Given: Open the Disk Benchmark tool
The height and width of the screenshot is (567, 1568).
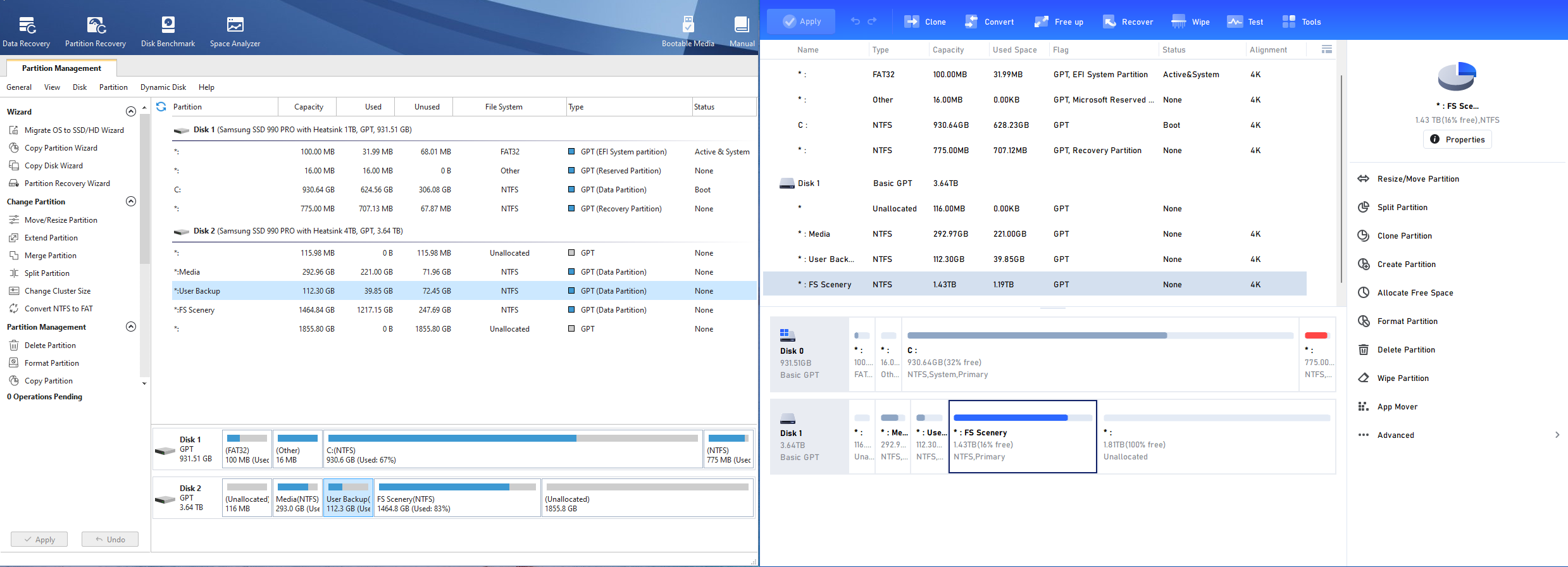Looking at the screenshot, I should [168, 32].
